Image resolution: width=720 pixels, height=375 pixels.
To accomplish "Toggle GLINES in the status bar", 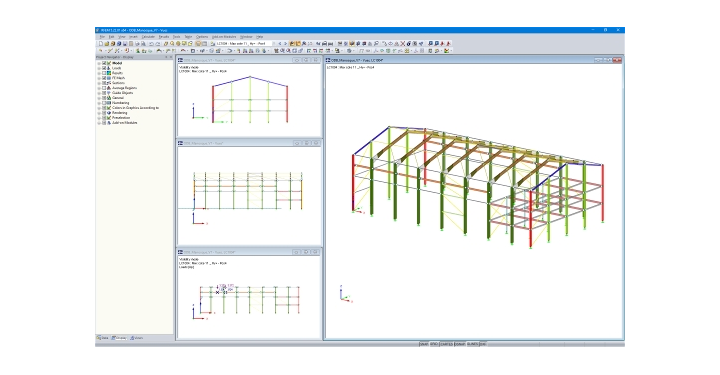I will (x=472, y=344).
